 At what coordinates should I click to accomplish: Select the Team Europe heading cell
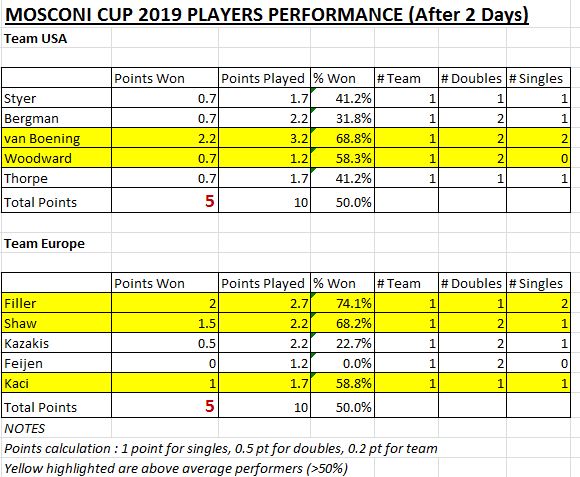(56, 244)
